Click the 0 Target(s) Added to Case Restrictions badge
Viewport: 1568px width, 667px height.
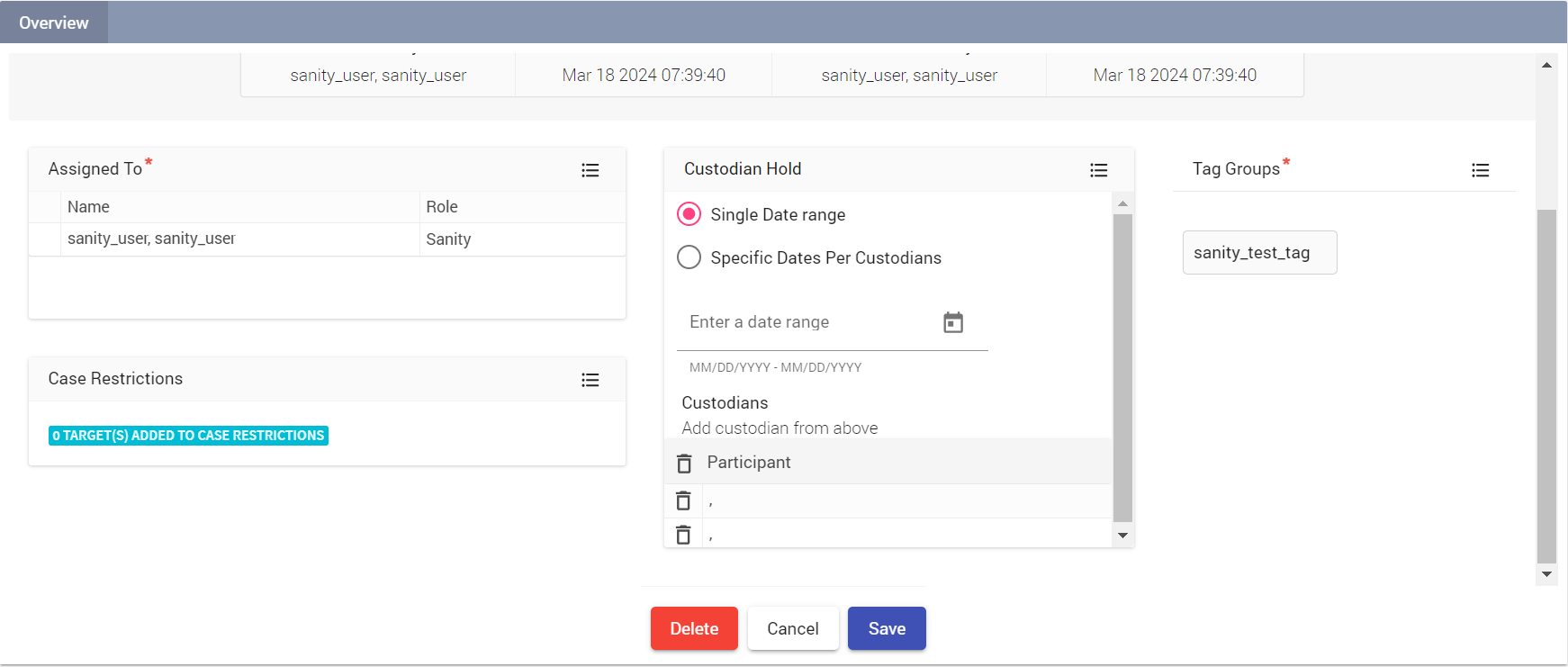click(188, 436)
